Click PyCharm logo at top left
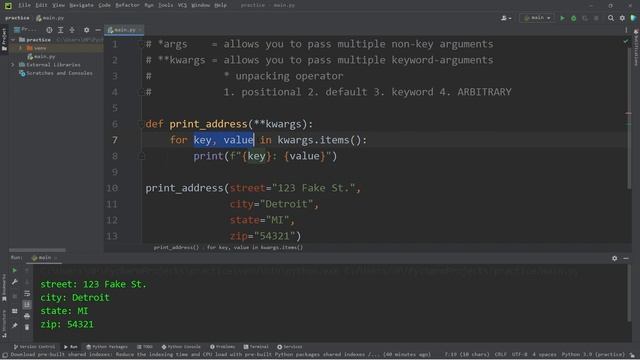640x360 pixels. [8, 5]
